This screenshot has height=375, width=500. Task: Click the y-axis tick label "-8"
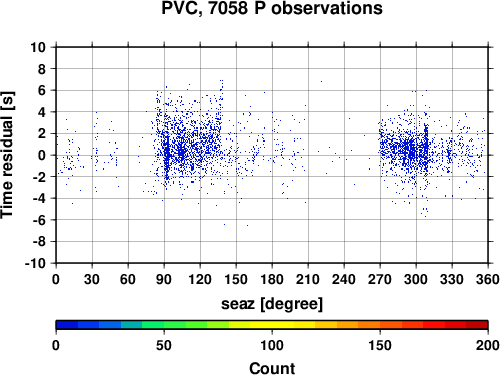coord(39,242)
